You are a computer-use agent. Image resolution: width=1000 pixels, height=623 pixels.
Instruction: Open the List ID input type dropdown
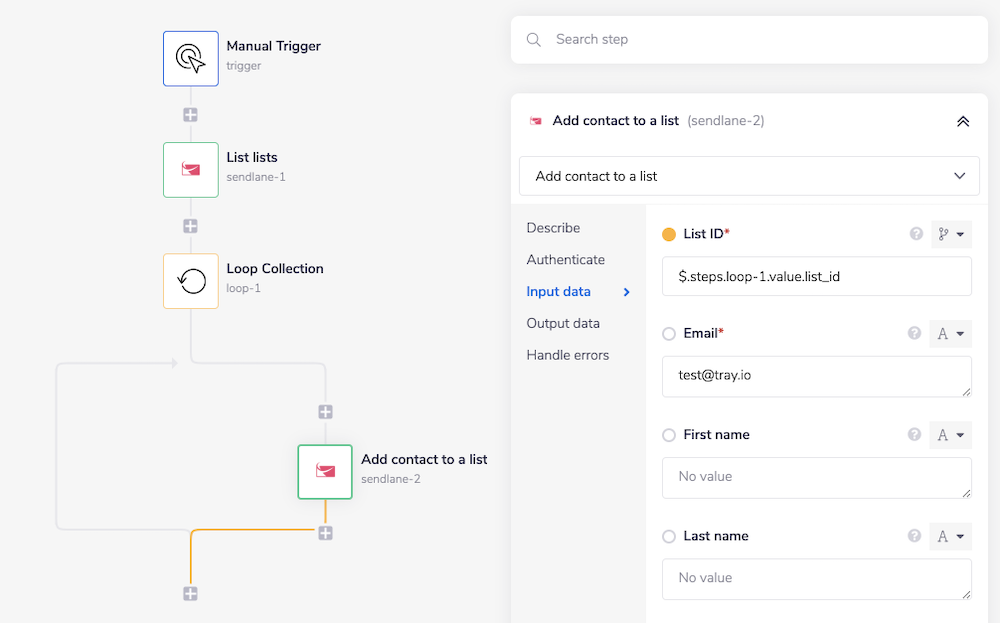pyautogui.click(x=951, y=234)
